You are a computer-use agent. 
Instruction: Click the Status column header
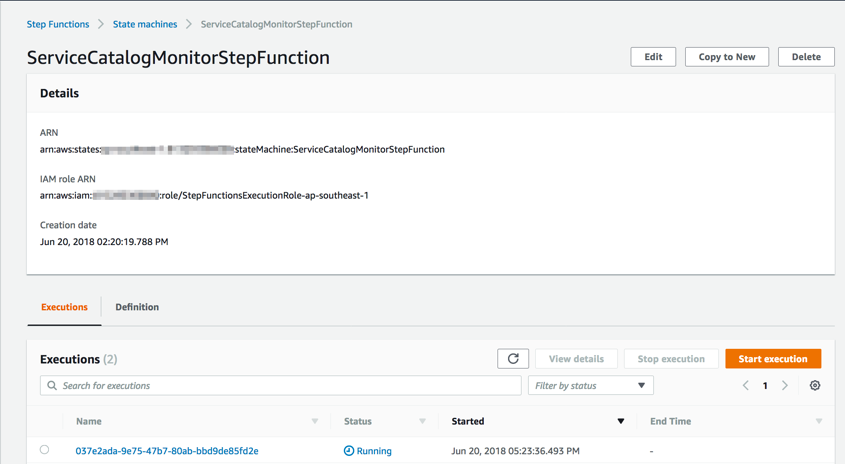[x=358, y=421]
